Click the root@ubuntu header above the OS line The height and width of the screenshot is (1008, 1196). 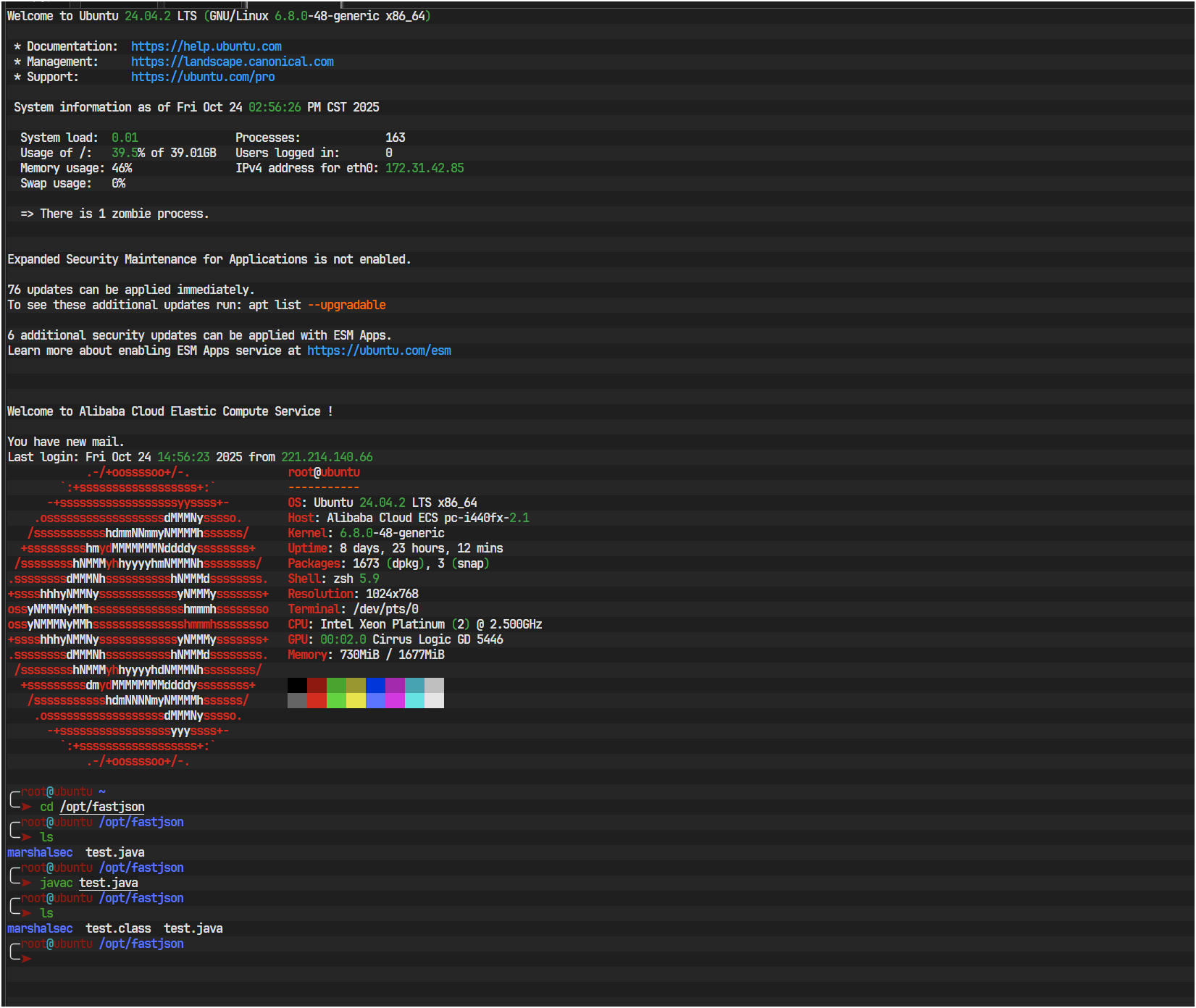pos(324,472)
